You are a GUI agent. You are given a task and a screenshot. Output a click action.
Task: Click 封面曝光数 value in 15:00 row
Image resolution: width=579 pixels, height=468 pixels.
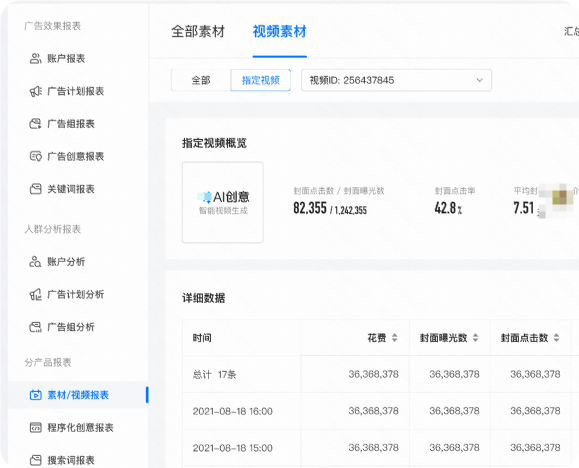(454, 448)
